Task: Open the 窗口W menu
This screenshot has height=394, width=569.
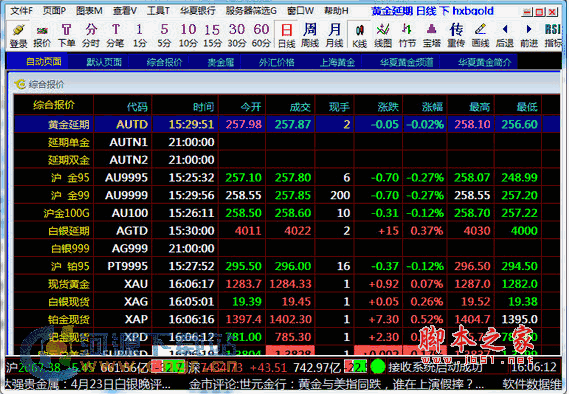Action: tap(300, 11)
